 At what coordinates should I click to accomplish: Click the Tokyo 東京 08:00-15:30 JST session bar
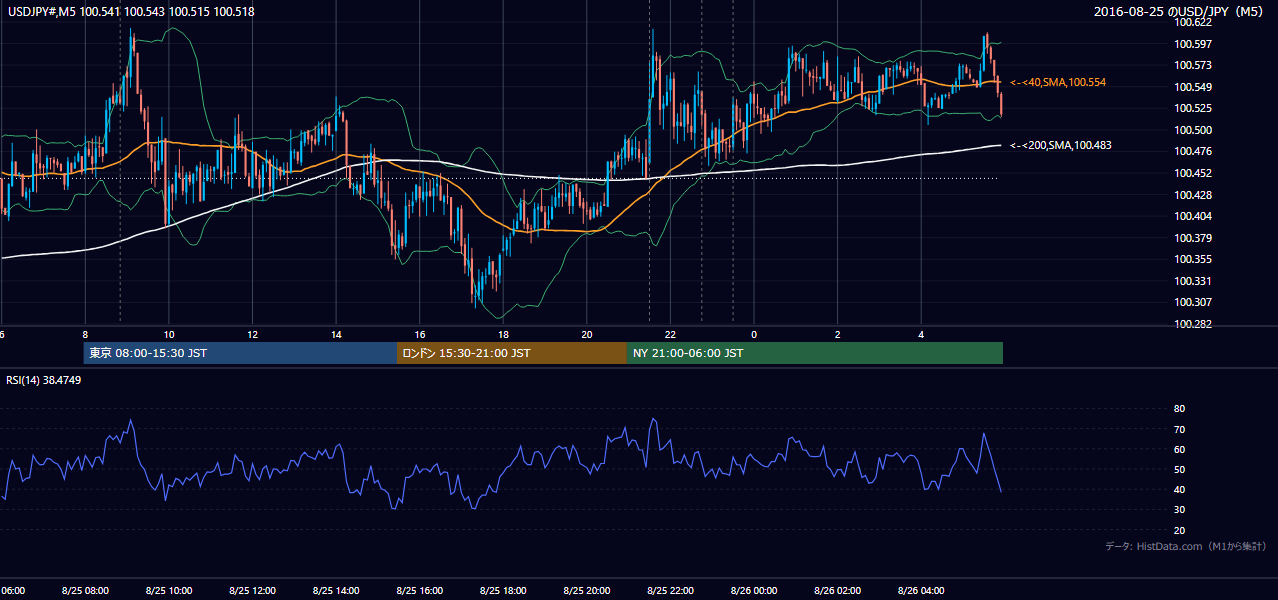pyautogui.click(x=240, y=353)
